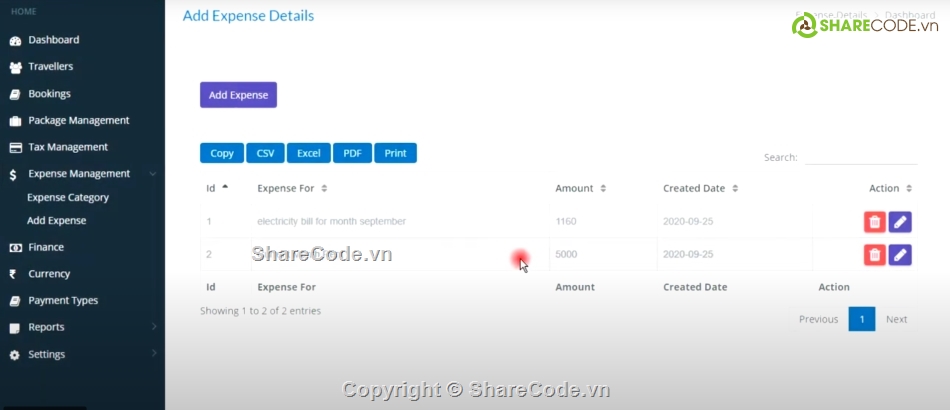Delete the electricity bill expense row
Viewport: 950px width, 410px height.
[874, 222]
